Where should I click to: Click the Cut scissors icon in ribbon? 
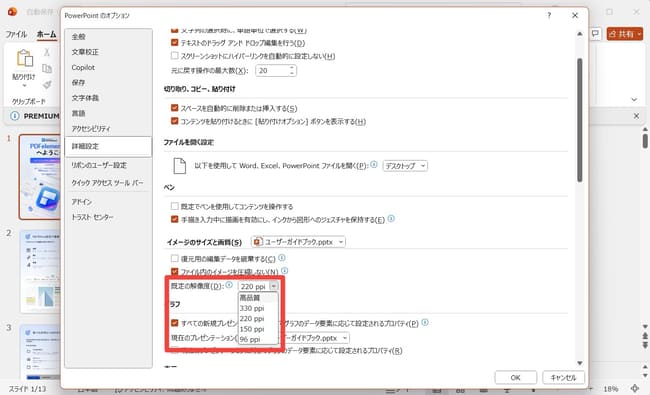point(47,52)
